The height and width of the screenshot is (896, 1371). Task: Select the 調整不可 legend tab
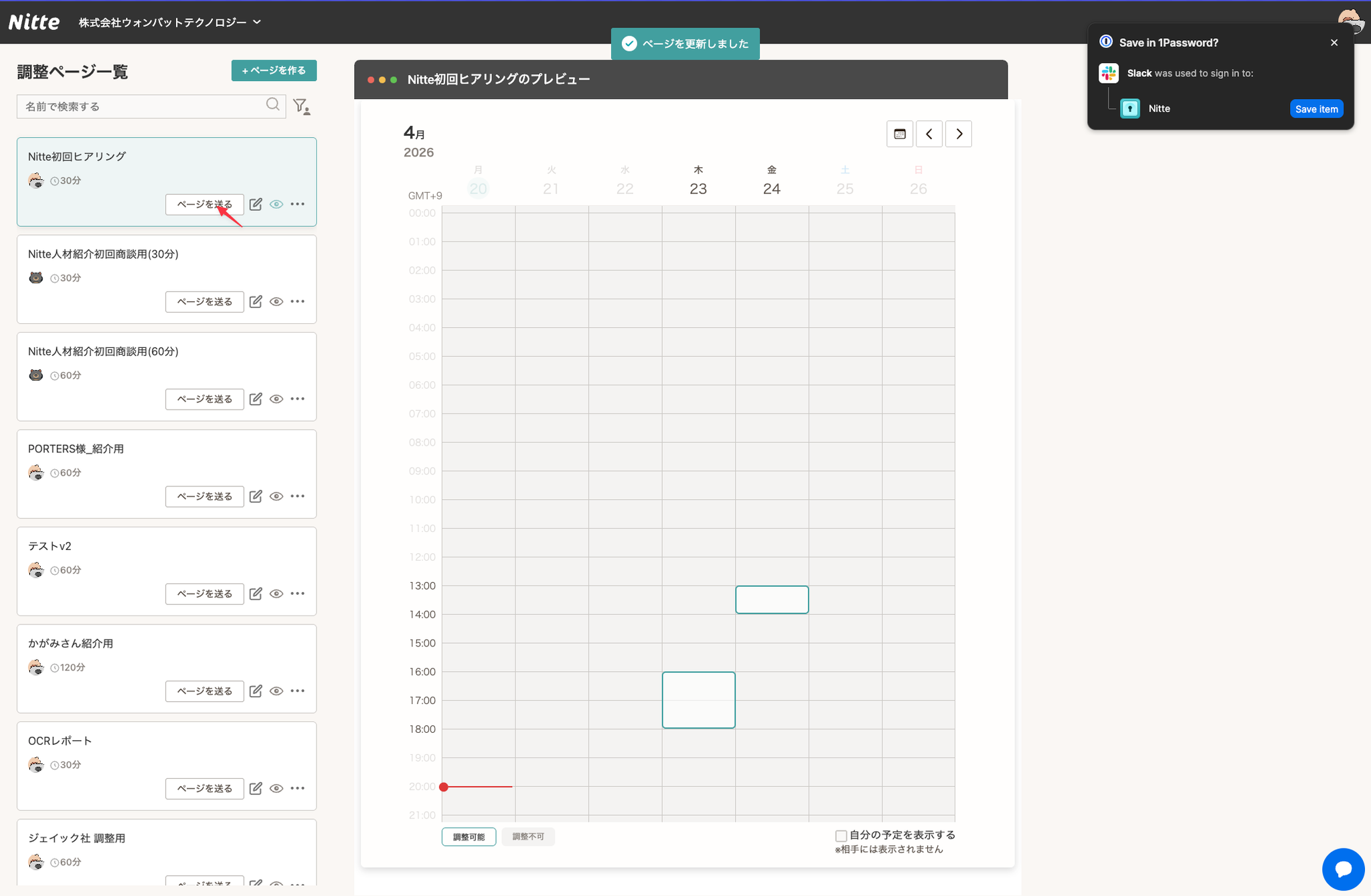pyautogui.click(x=528, y=837)
